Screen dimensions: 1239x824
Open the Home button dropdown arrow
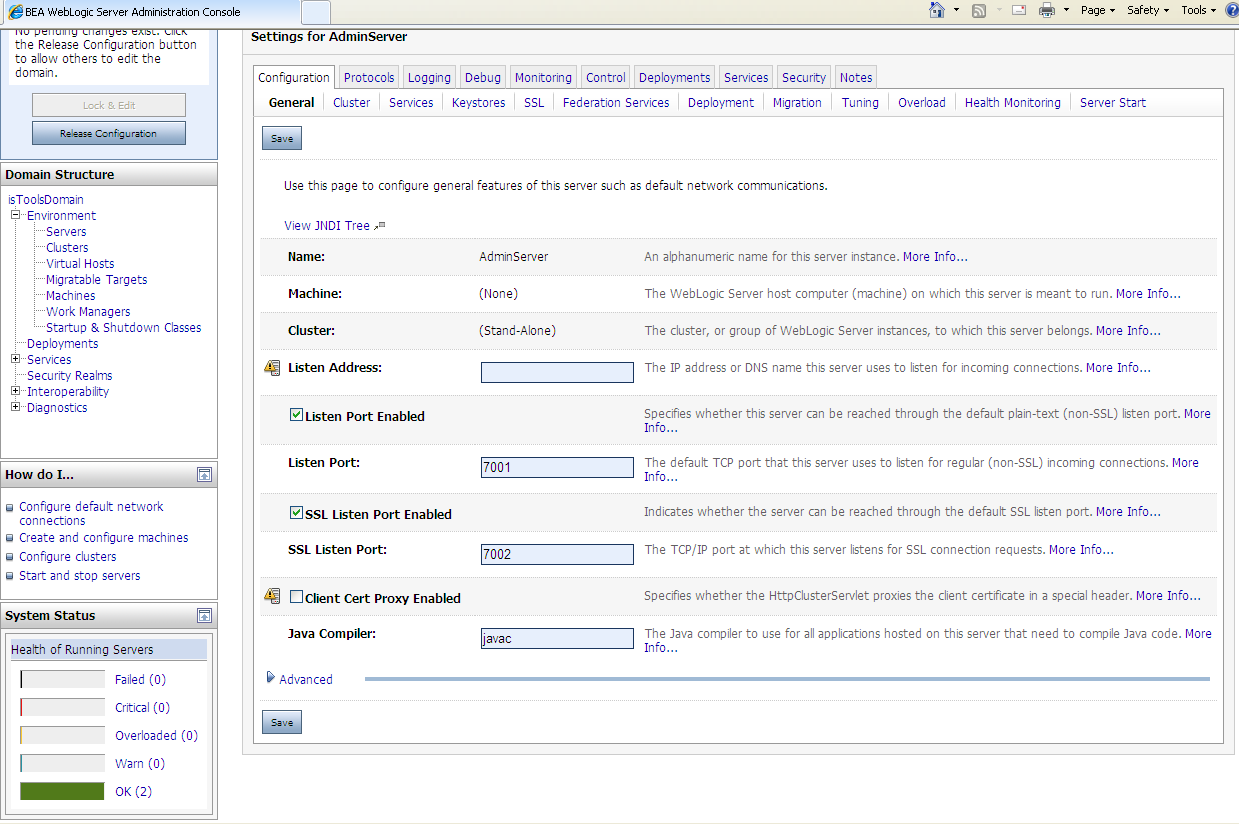point(956,10)
